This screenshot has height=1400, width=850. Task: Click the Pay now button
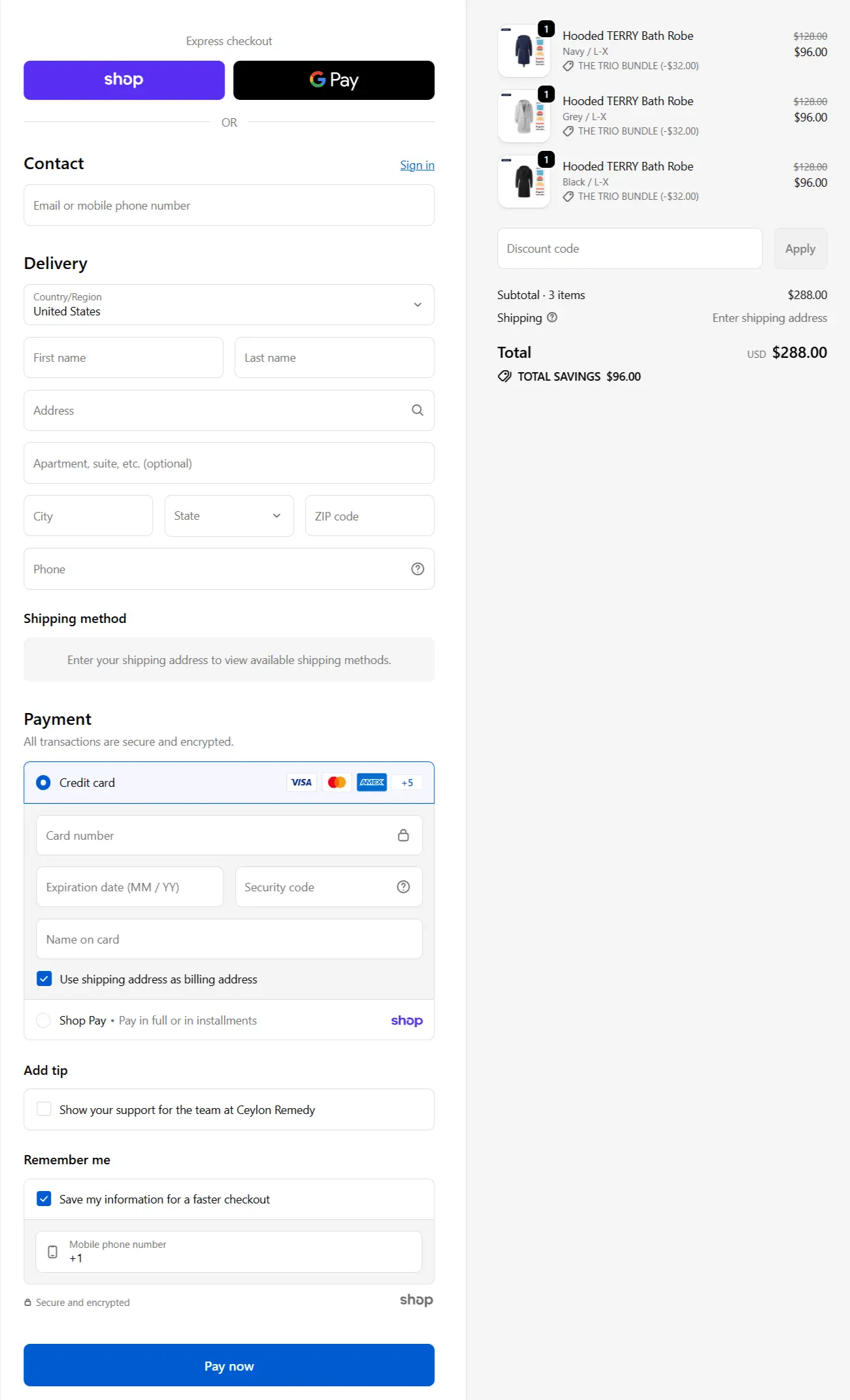click(x=229, y=1365)
